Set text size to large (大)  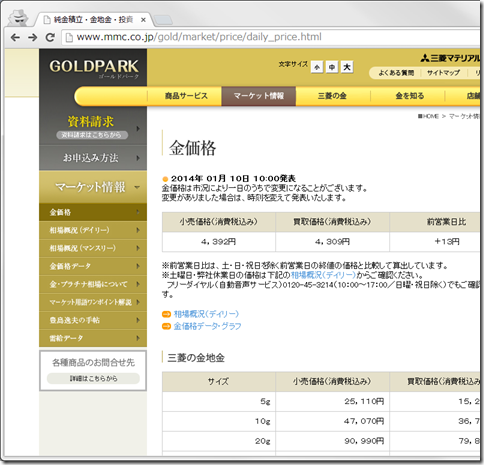347,67
